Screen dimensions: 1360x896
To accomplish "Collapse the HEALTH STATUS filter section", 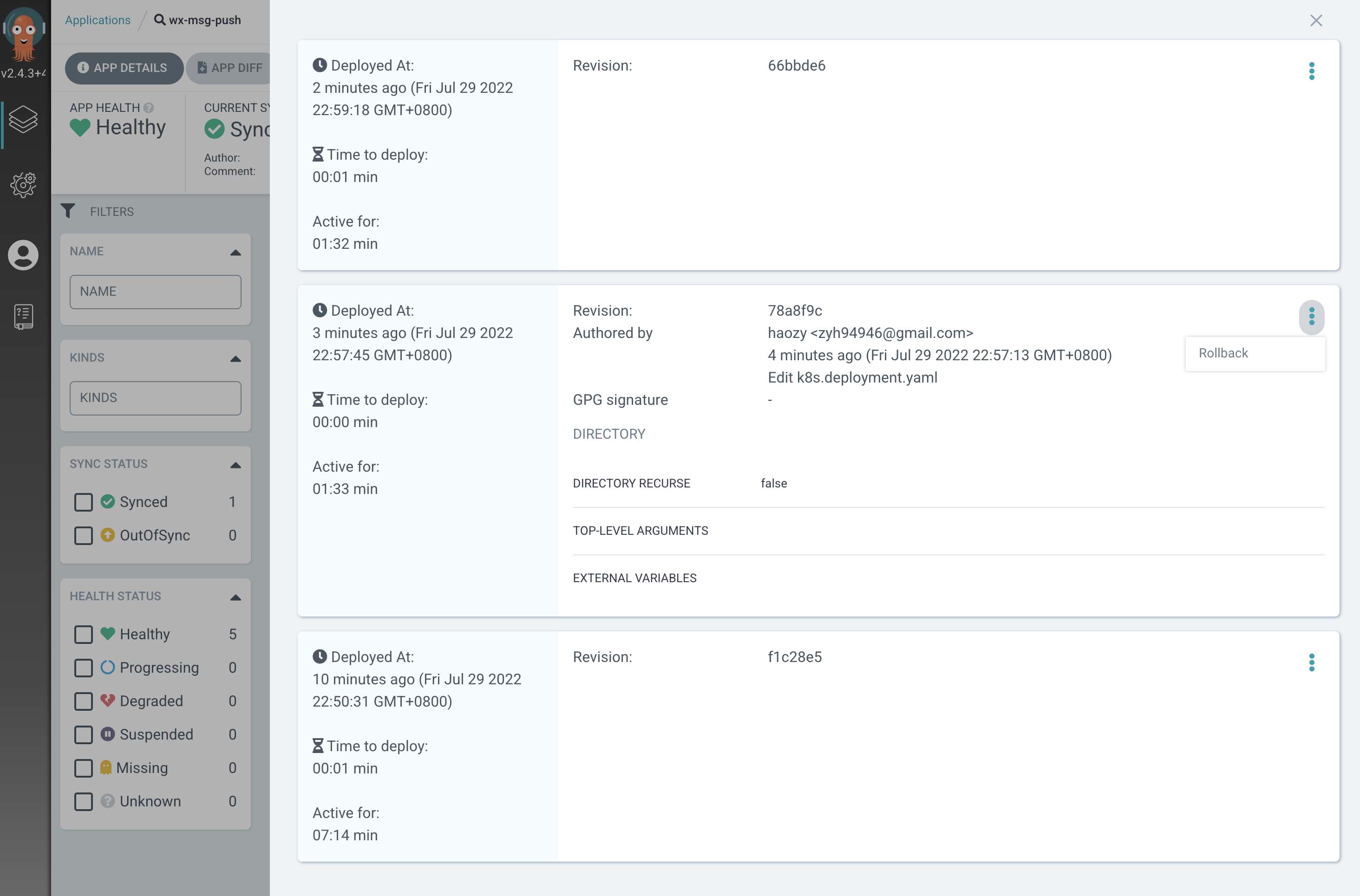I will tap(235, 597).
